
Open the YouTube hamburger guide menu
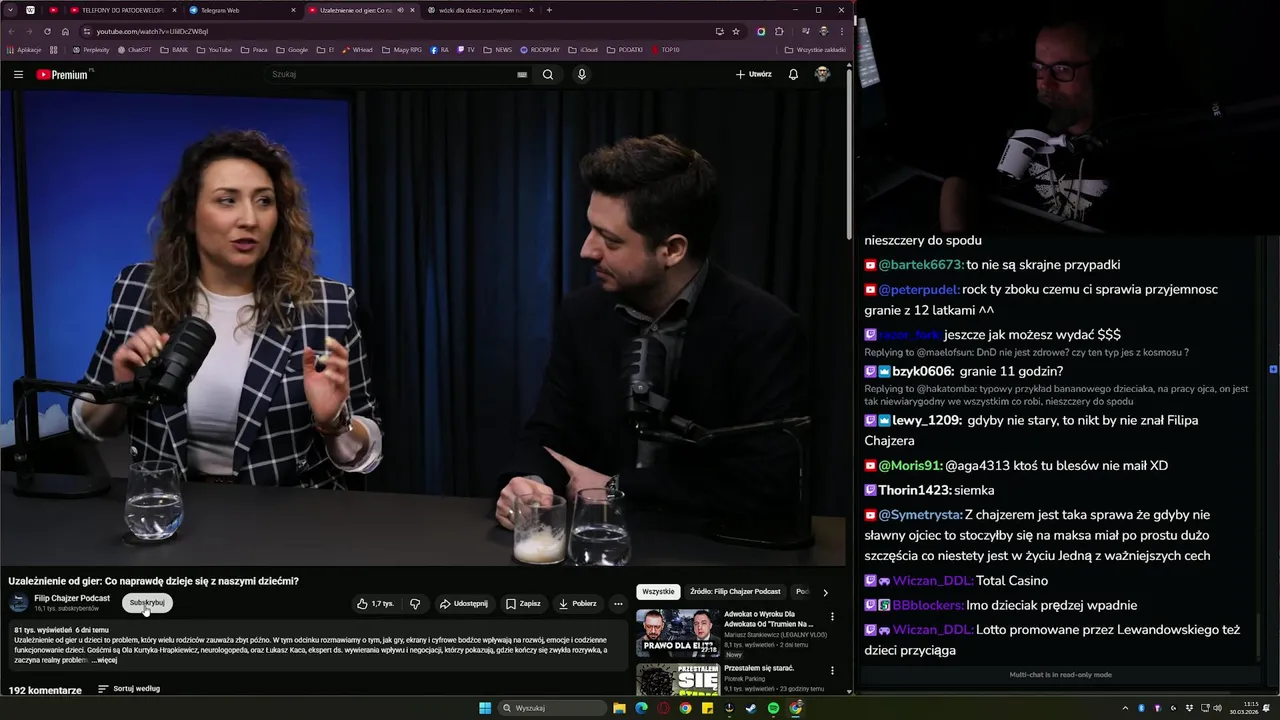click(18, 74)
